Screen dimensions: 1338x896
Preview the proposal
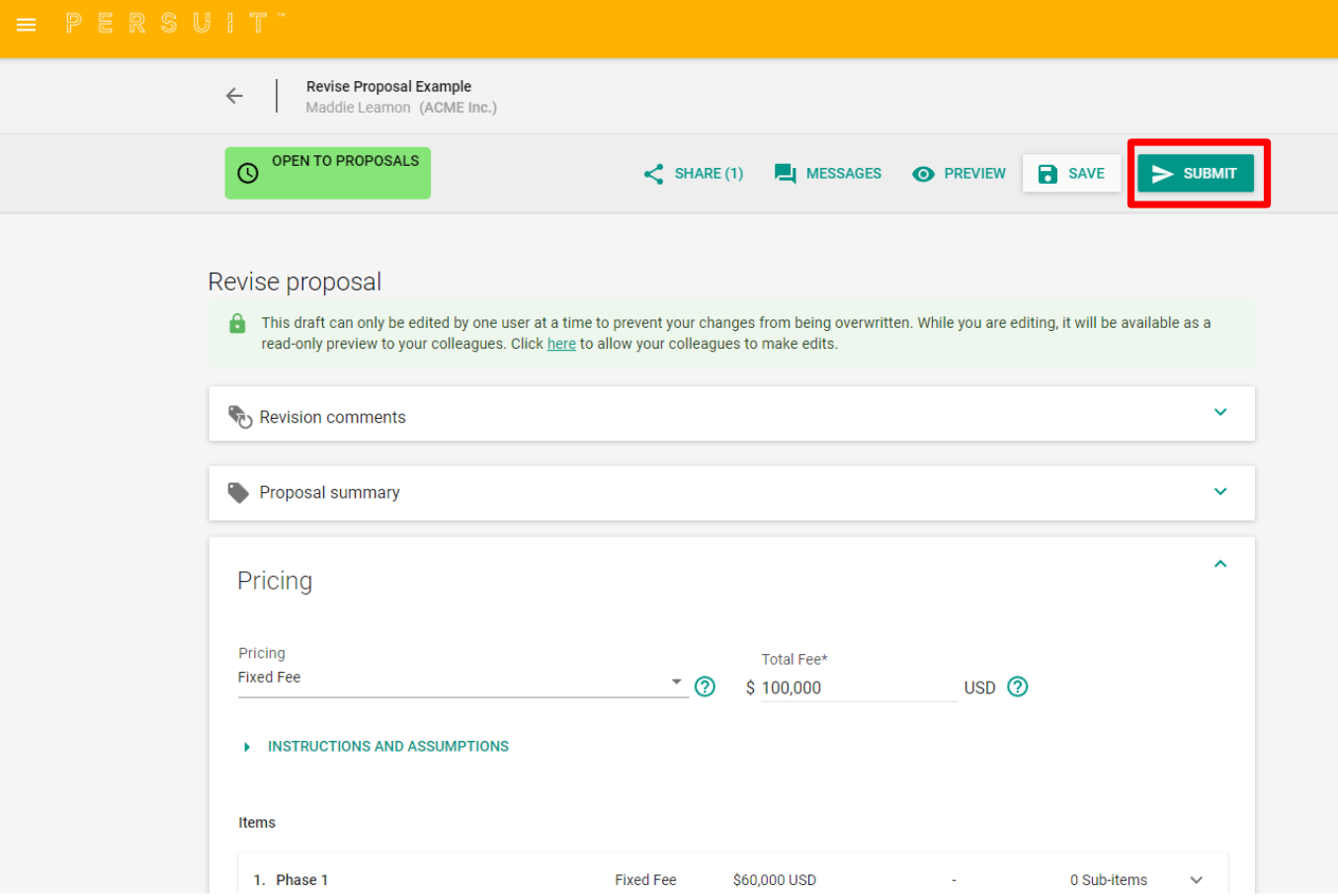[x=959, y=174]
